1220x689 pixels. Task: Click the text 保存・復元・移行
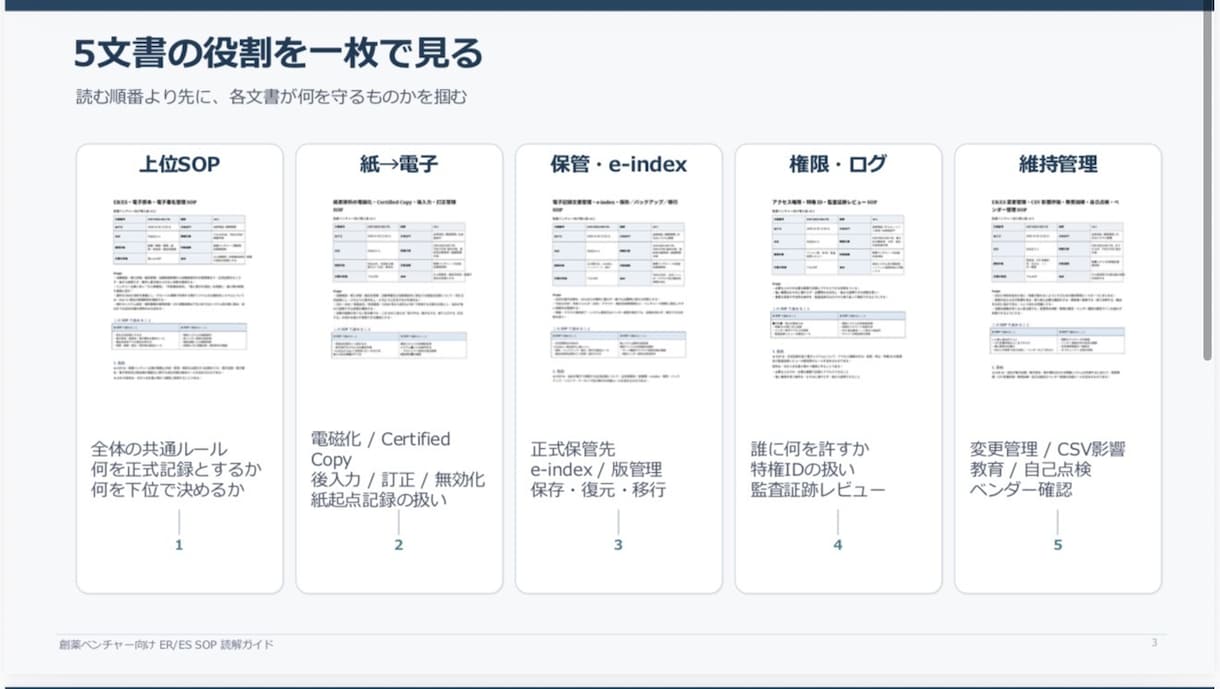pyautogui.click(x=598, y=490)
